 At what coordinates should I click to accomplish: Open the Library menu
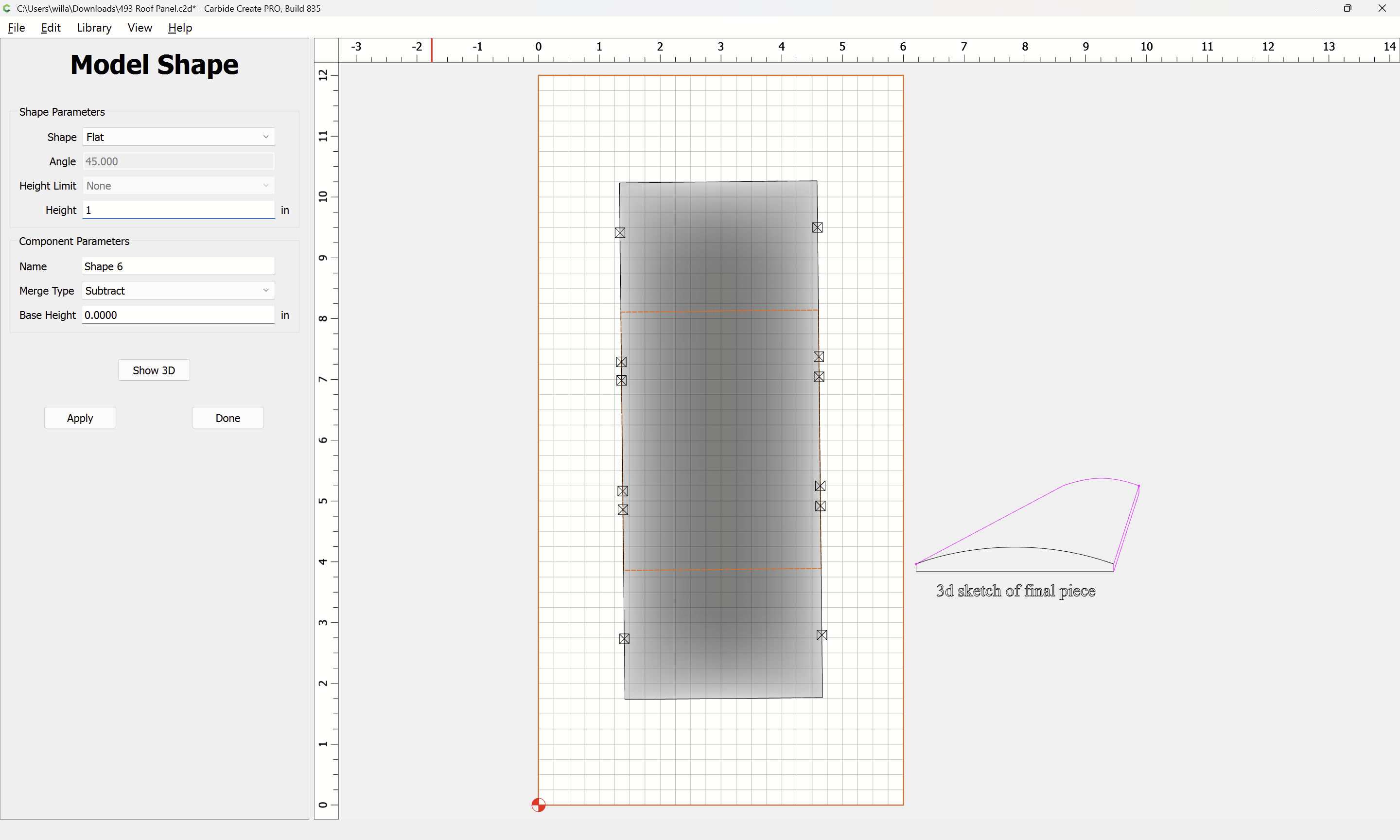(x=94, y=28)
